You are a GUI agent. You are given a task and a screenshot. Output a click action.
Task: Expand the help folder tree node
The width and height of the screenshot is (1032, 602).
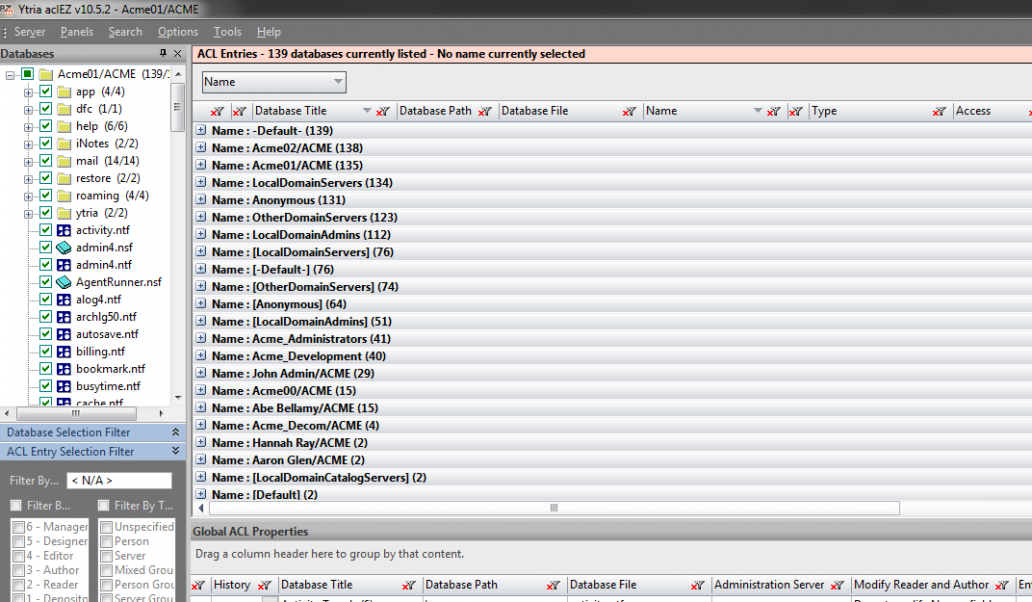[x=28, y=127]
